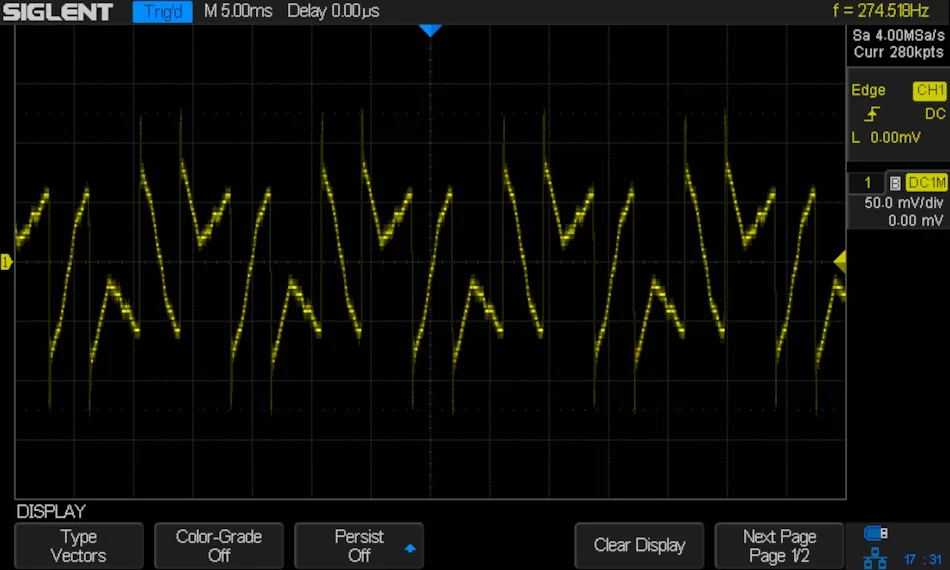Image resolution: width=950 pixels, height=570 pixels.
Task: Go to Next Page 1/2
Action: click(779, 546)
